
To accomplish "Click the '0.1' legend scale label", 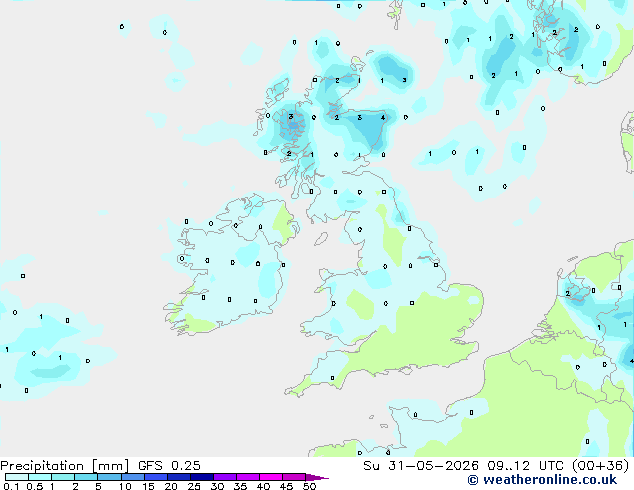I will point(11,486).
